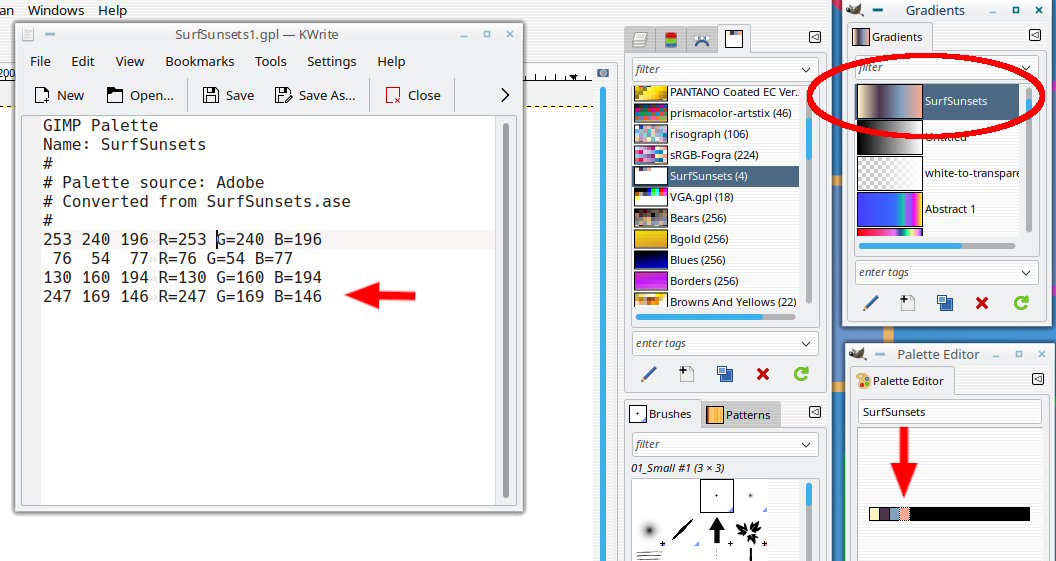1056x561 pixels.
Task: Click the edit palette pencil icon
Action: click(x=649, y=374)
